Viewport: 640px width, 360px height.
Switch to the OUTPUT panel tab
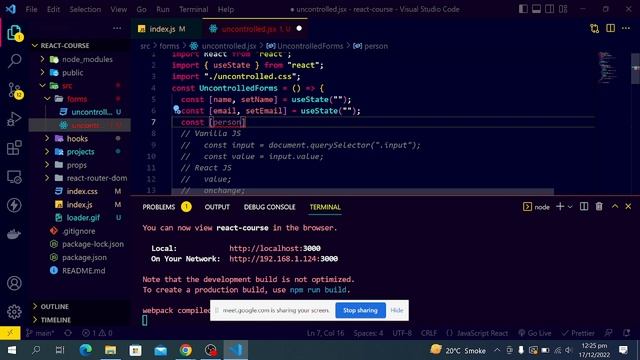[x=217, y=207]
